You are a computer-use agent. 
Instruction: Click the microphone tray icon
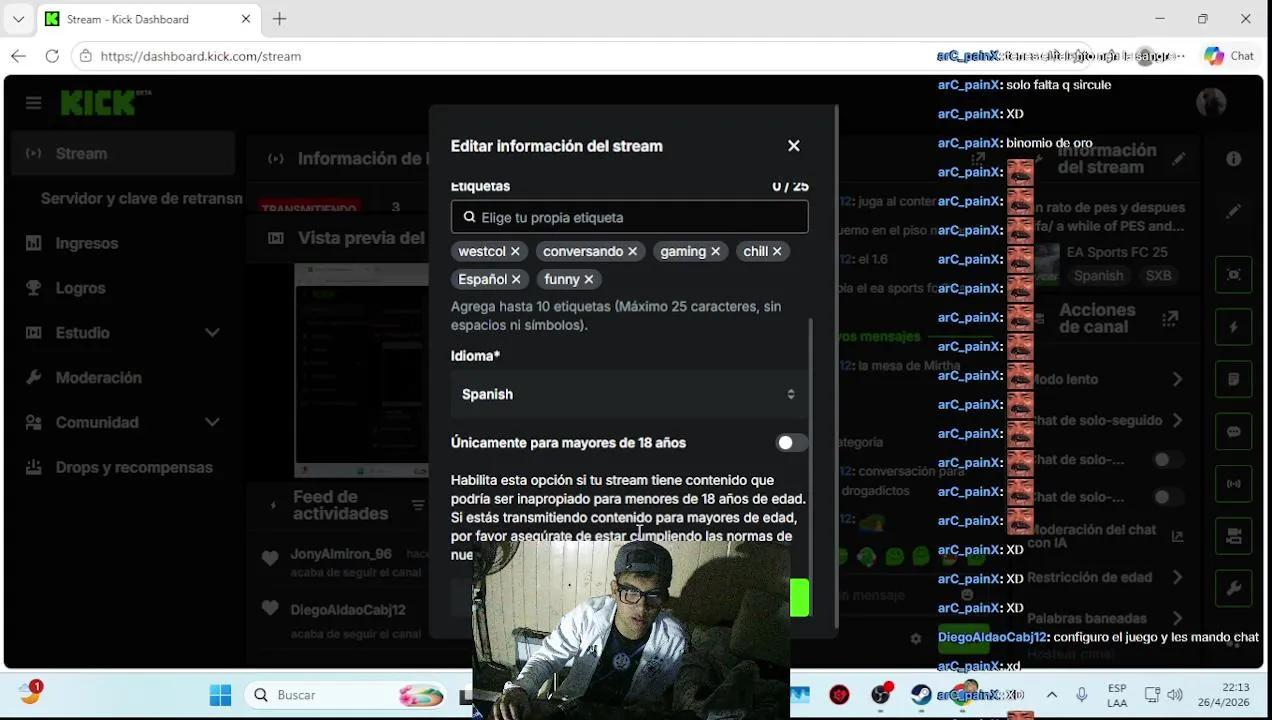point(1082,695)
